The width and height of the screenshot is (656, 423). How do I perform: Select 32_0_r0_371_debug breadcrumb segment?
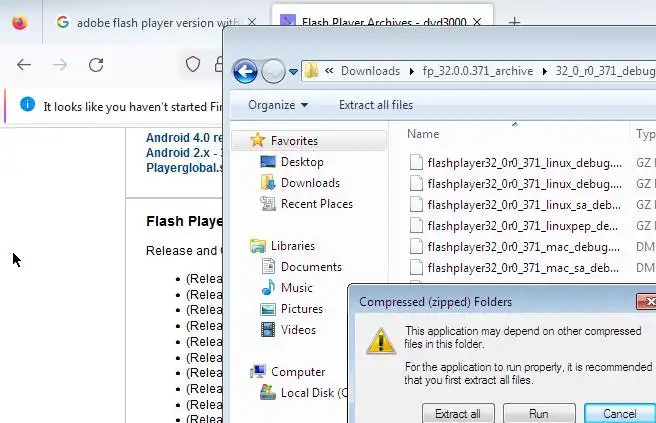coord(605,71)
